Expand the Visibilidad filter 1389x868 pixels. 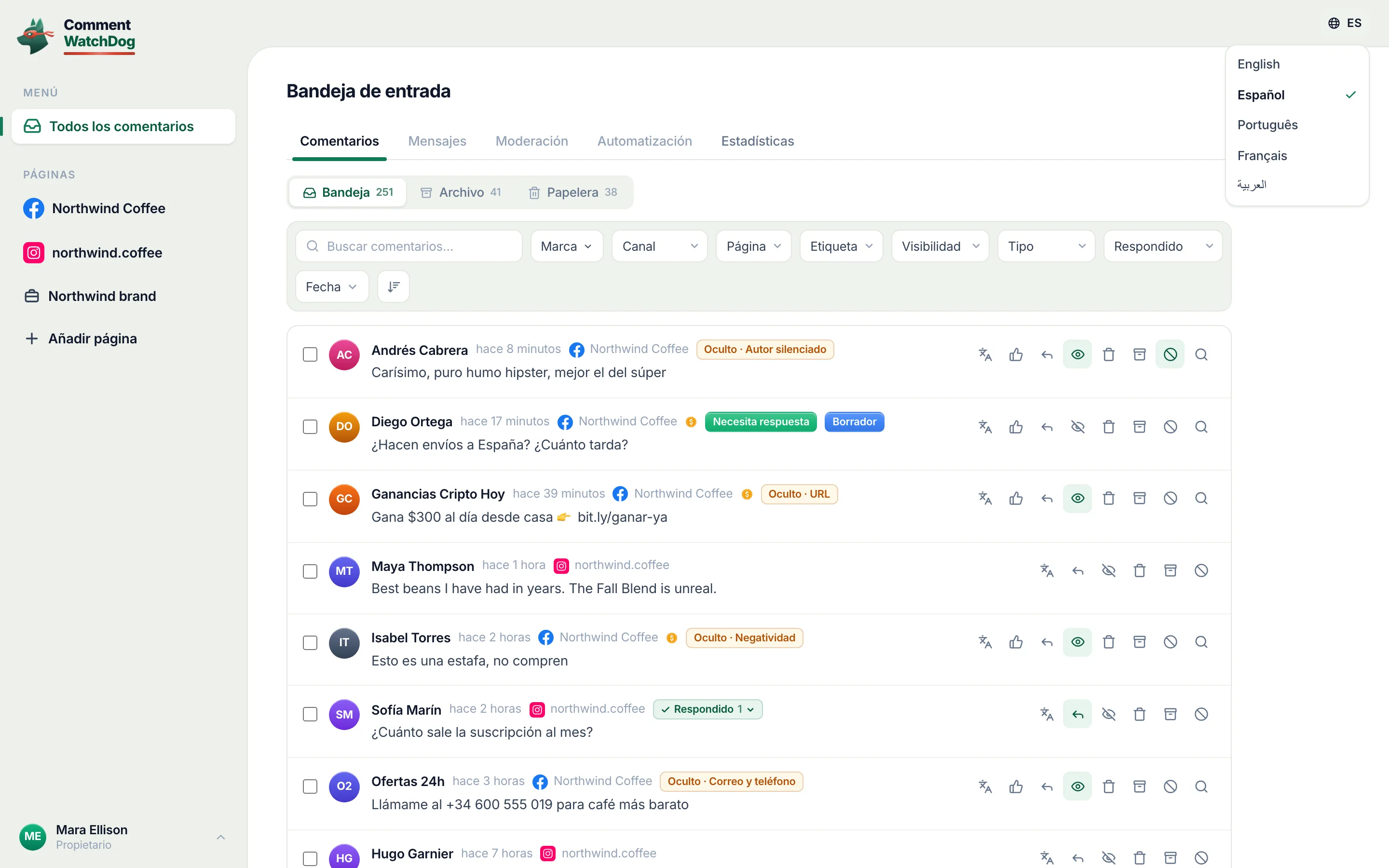coord(940,246)
